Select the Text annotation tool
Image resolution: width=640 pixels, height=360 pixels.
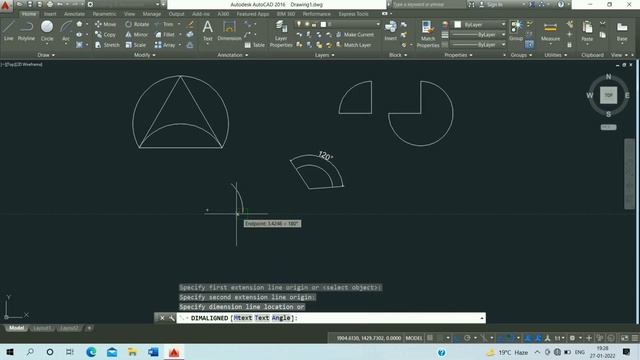coord(207,31)
